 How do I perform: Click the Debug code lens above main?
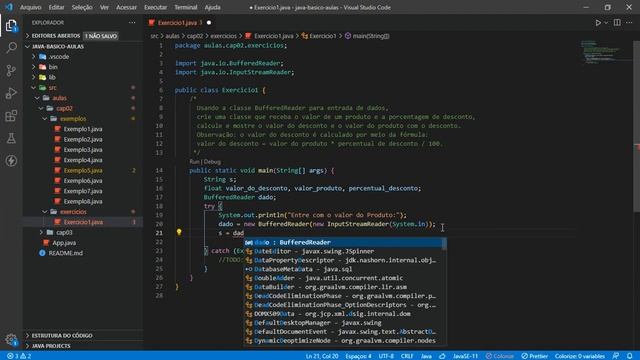(x=212, y=162)
